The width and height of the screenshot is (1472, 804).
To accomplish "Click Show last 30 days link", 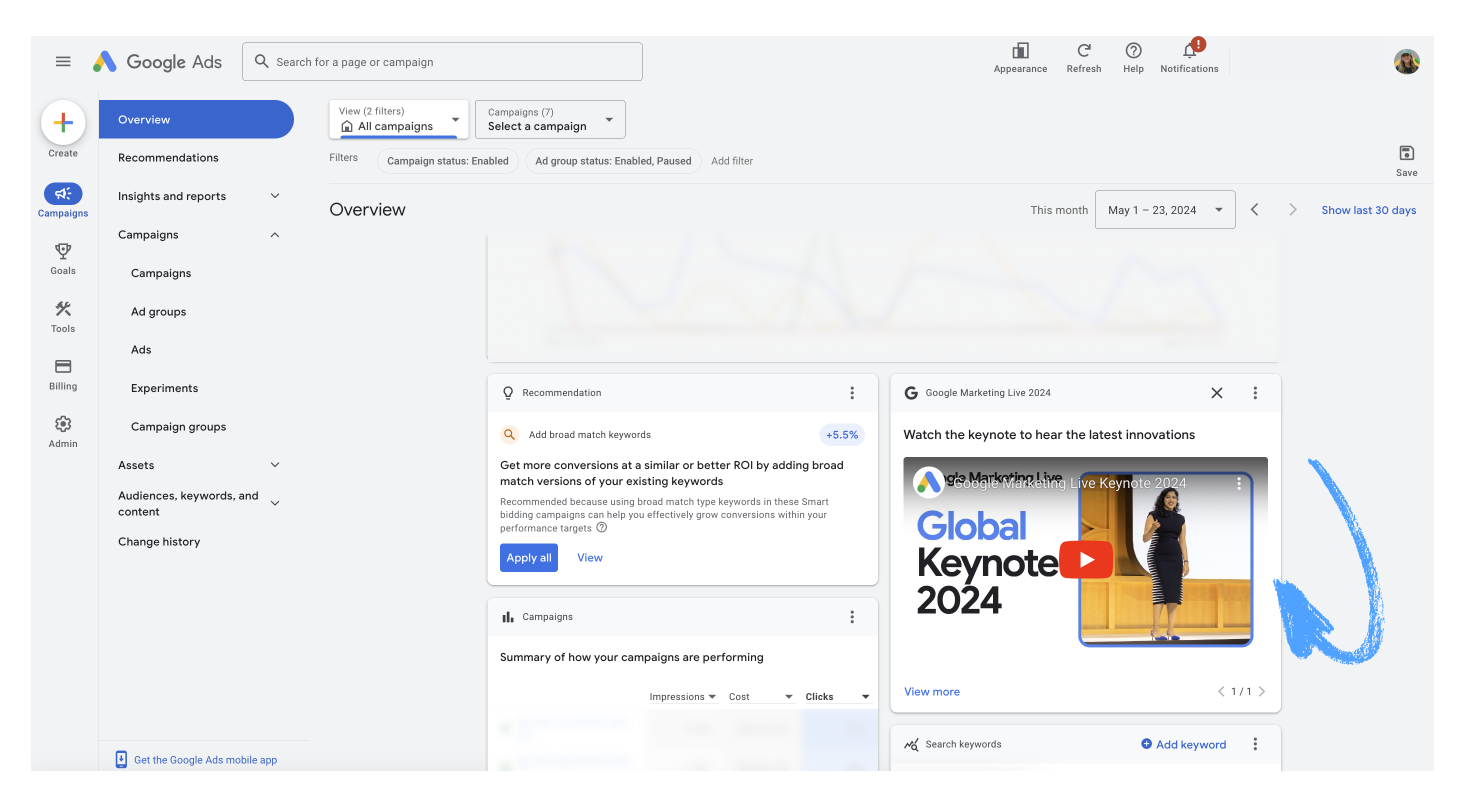I will [x=1369, y=210].
